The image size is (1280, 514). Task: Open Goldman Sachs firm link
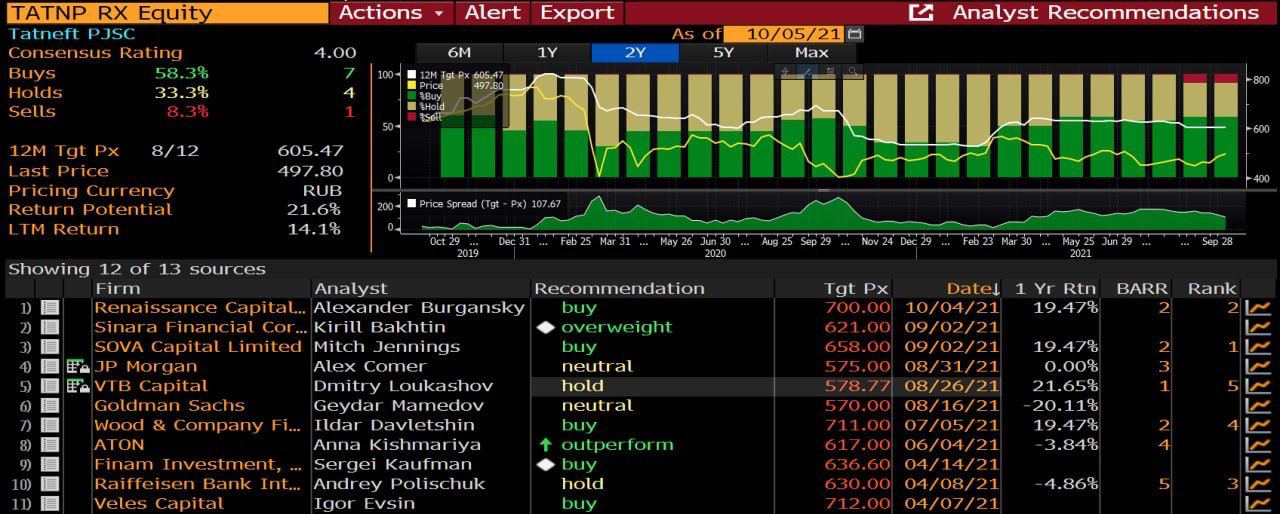pos(169,406)
